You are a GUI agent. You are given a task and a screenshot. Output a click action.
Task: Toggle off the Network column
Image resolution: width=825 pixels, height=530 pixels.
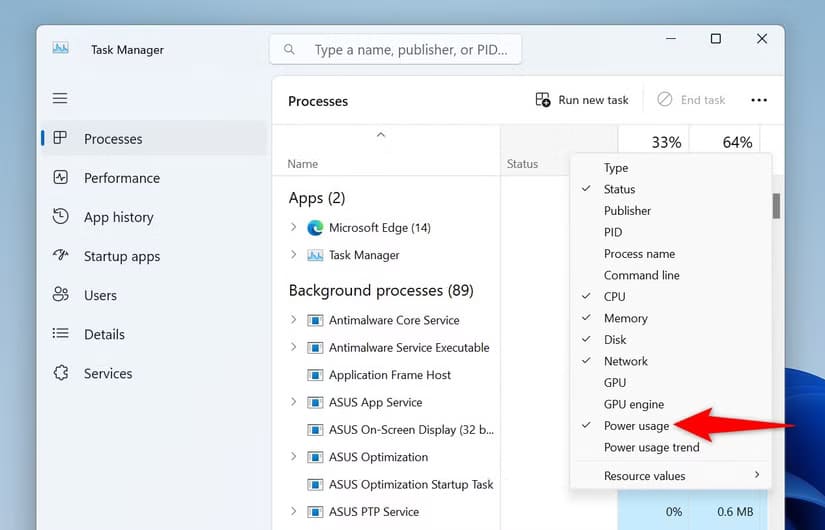click(625, 361)
